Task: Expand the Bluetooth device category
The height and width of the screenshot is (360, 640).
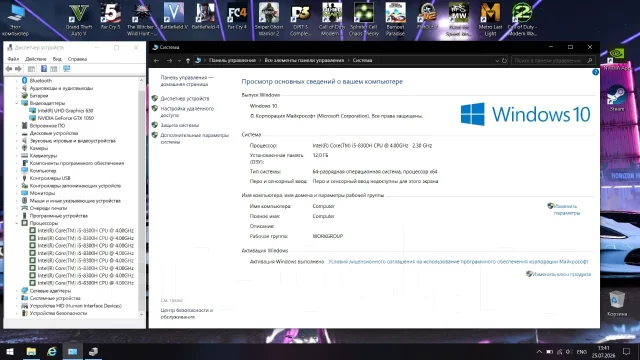Action: pos(17,81)
